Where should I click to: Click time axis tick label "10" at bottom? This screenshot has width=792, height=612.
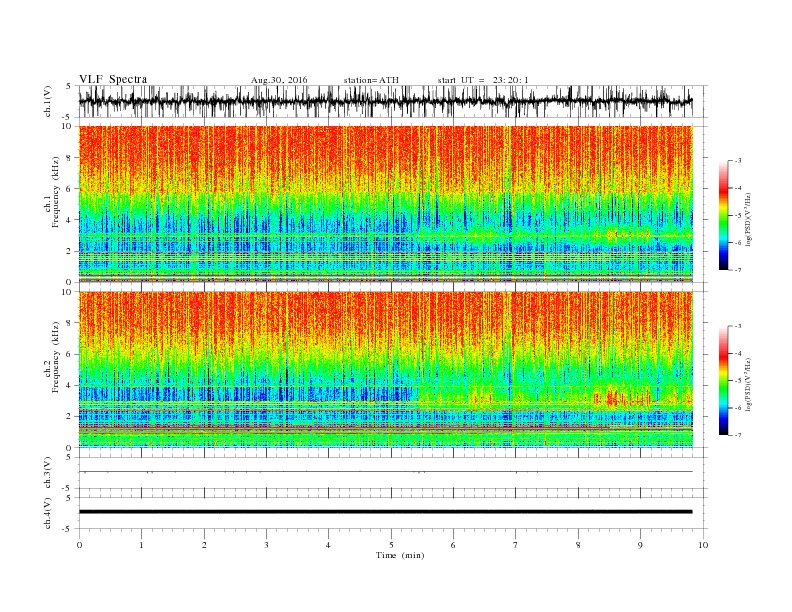pos(703,545)
